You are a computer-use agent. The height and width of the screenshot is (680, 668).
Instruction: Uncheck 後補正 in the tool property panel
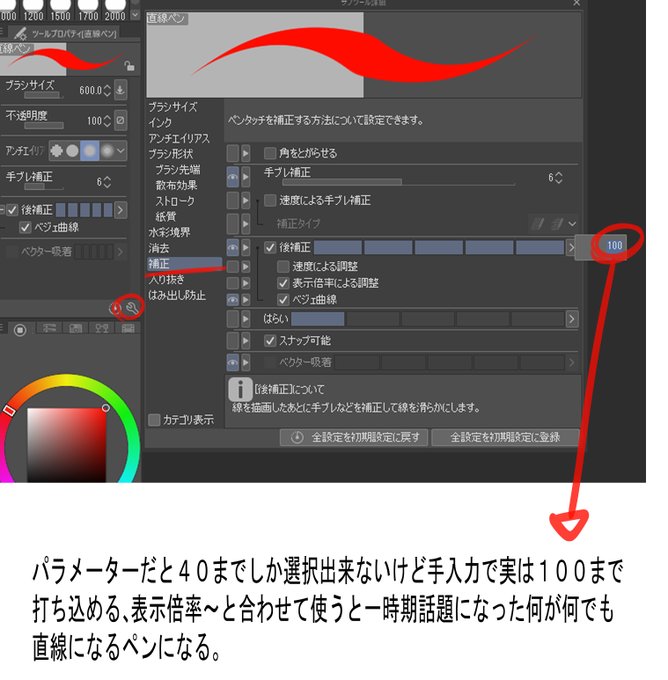[x=12, y=210]
